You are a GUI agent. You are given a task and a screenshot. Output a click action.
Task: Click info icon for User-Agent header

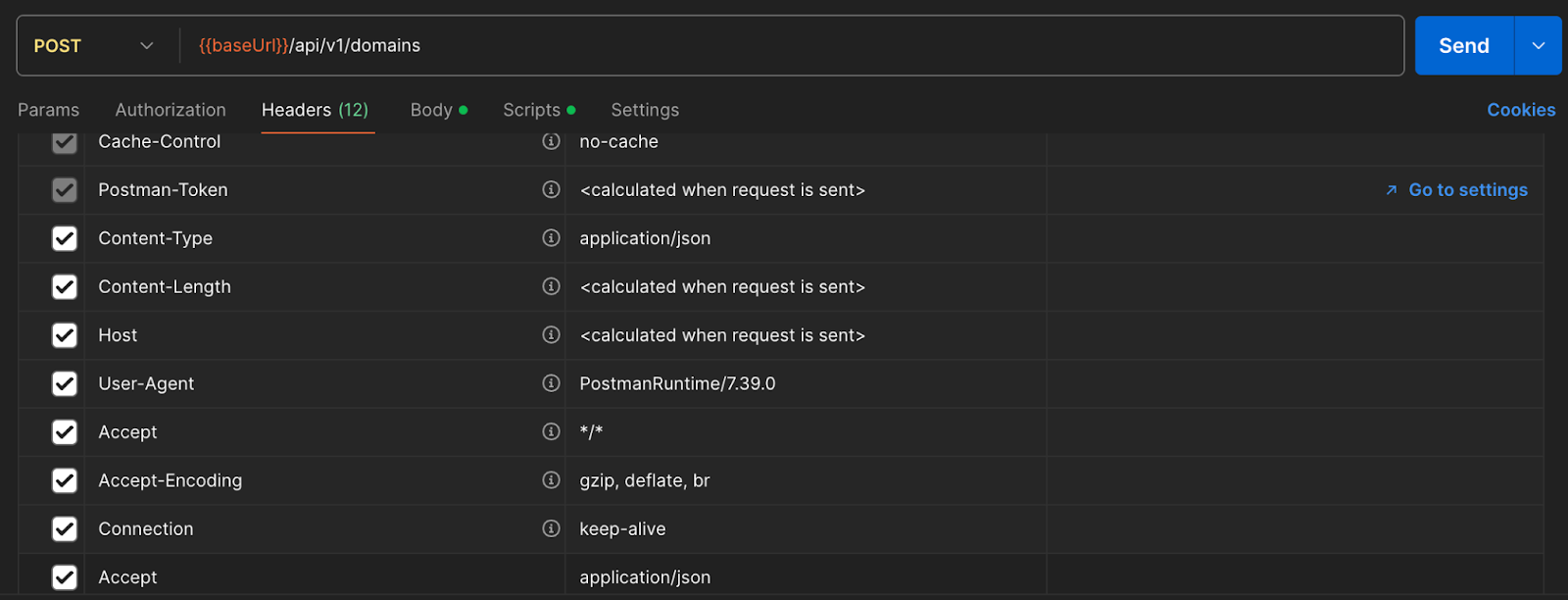(551, 383)
